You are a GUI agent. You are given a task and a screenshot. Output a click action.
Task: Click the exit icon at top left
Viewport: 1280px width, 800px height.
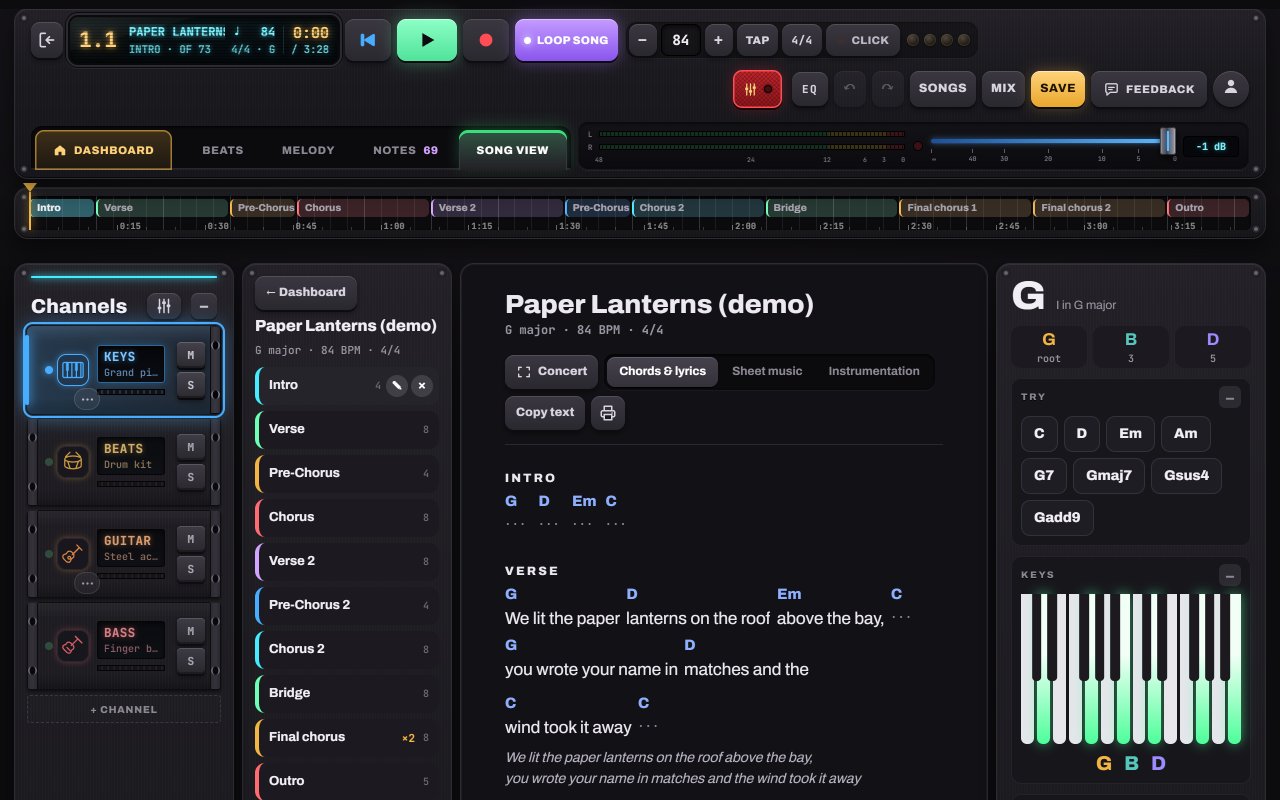(x=47, y=40)
